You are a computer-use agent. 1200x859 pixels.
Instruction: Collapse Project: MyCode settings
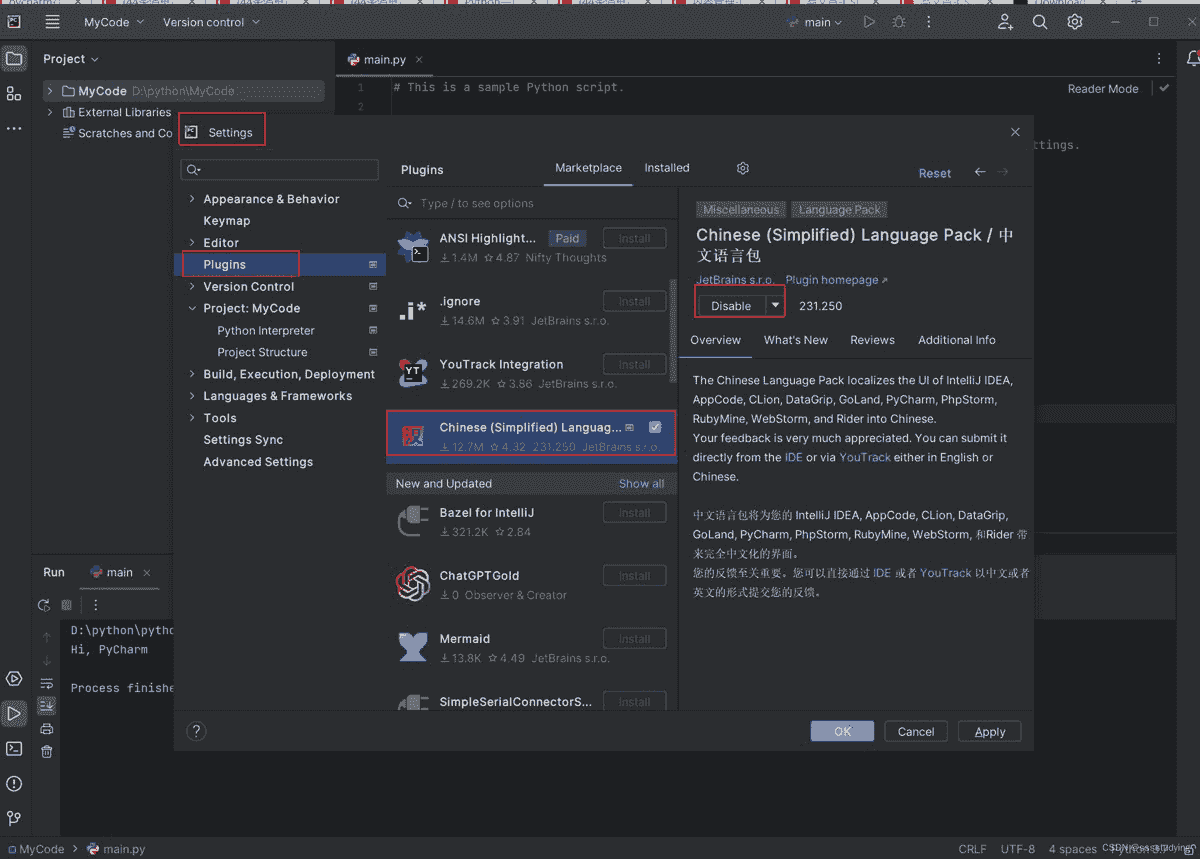(x=192, y=309)
